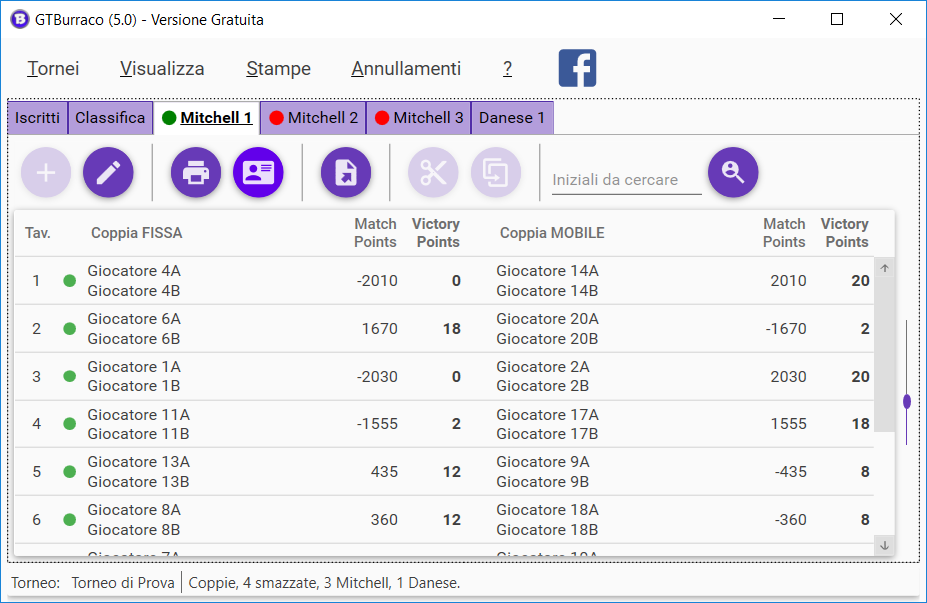Minimize the GTBurraco window

pyautogui.click(x=779, y=19)
